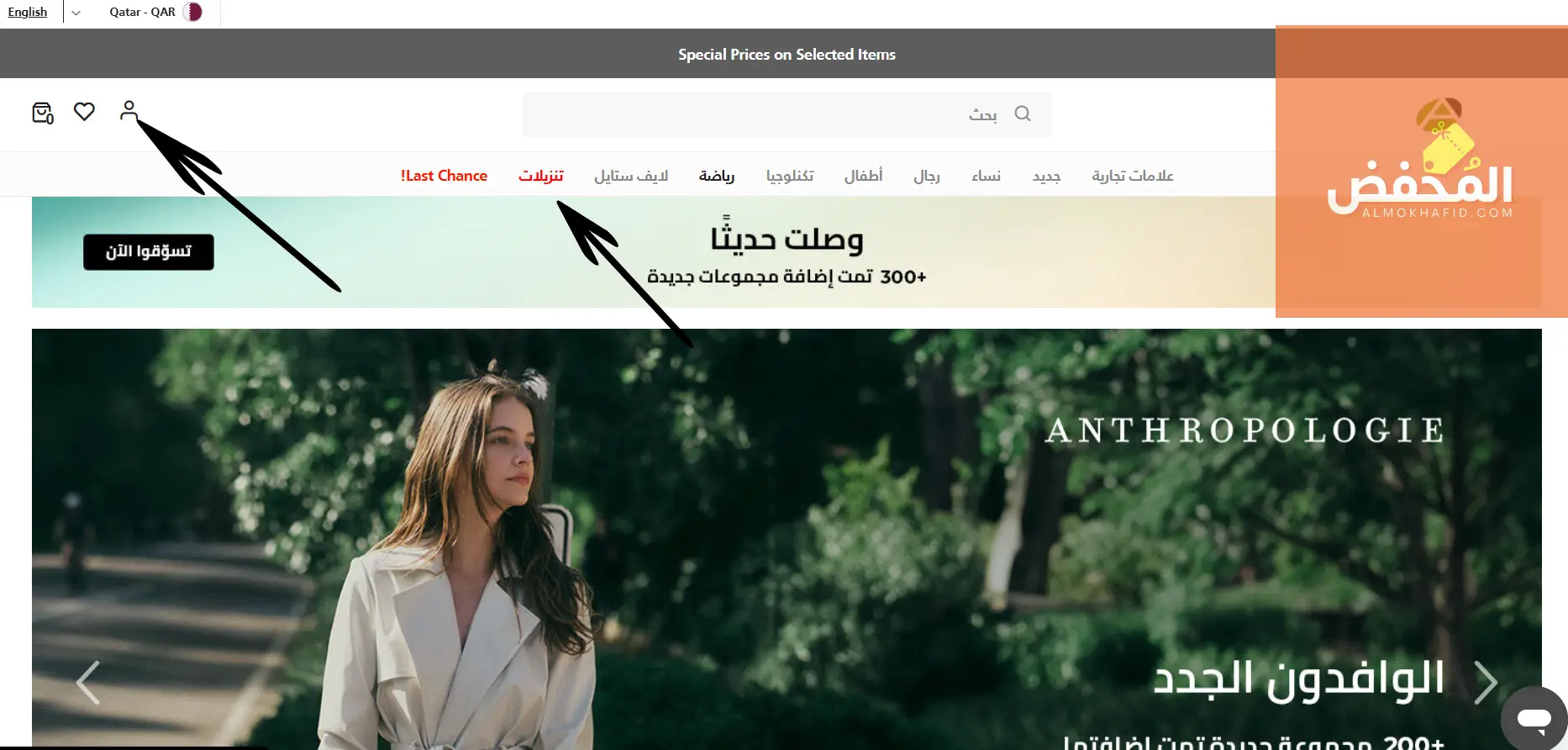1568x750 pixels.
Task: Open the تنزيلات sale menu
Action: [540, 176]
